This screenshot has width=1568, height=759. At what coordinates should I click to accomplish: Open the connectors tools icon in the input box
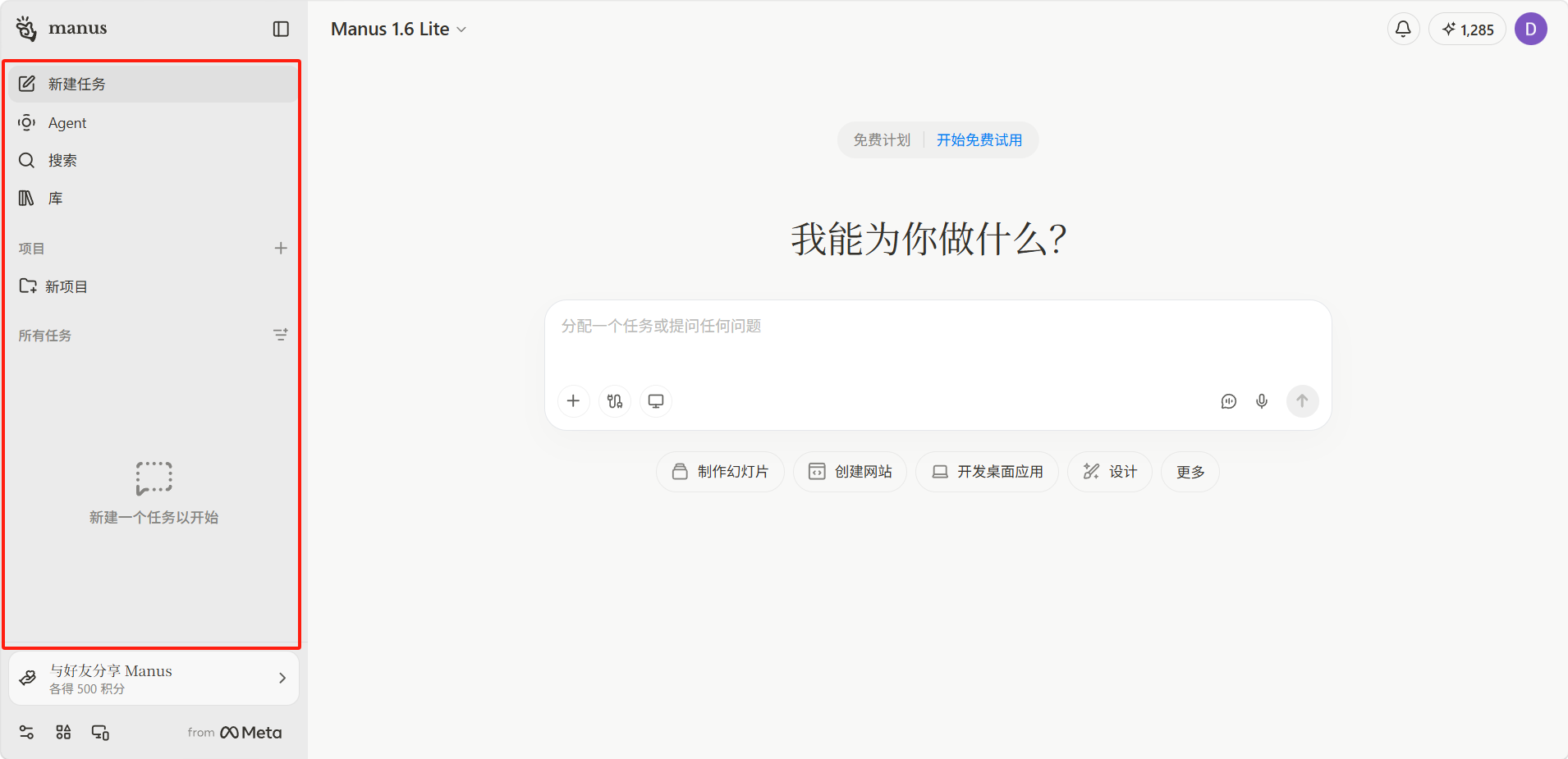(615, 401)
